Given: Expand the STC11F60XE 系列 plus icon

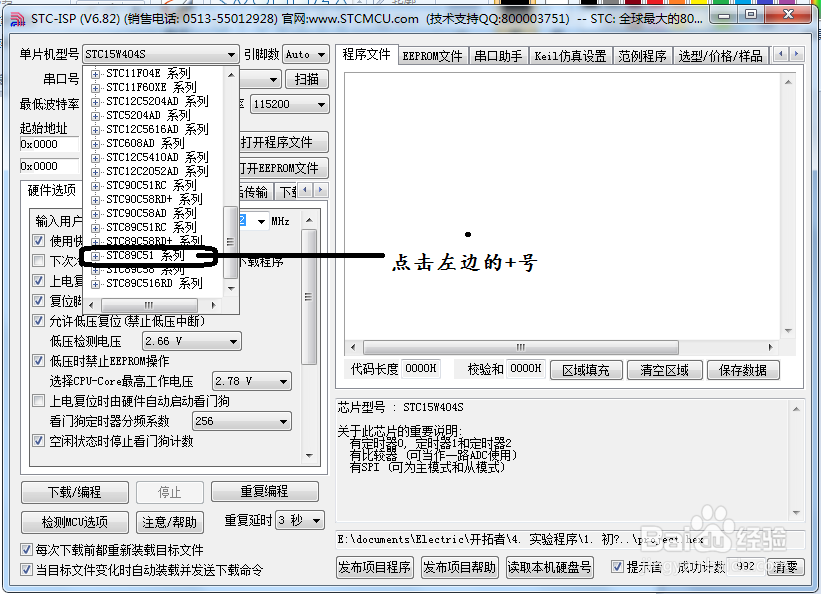Looking at the screenshot, I should point(95,88).
